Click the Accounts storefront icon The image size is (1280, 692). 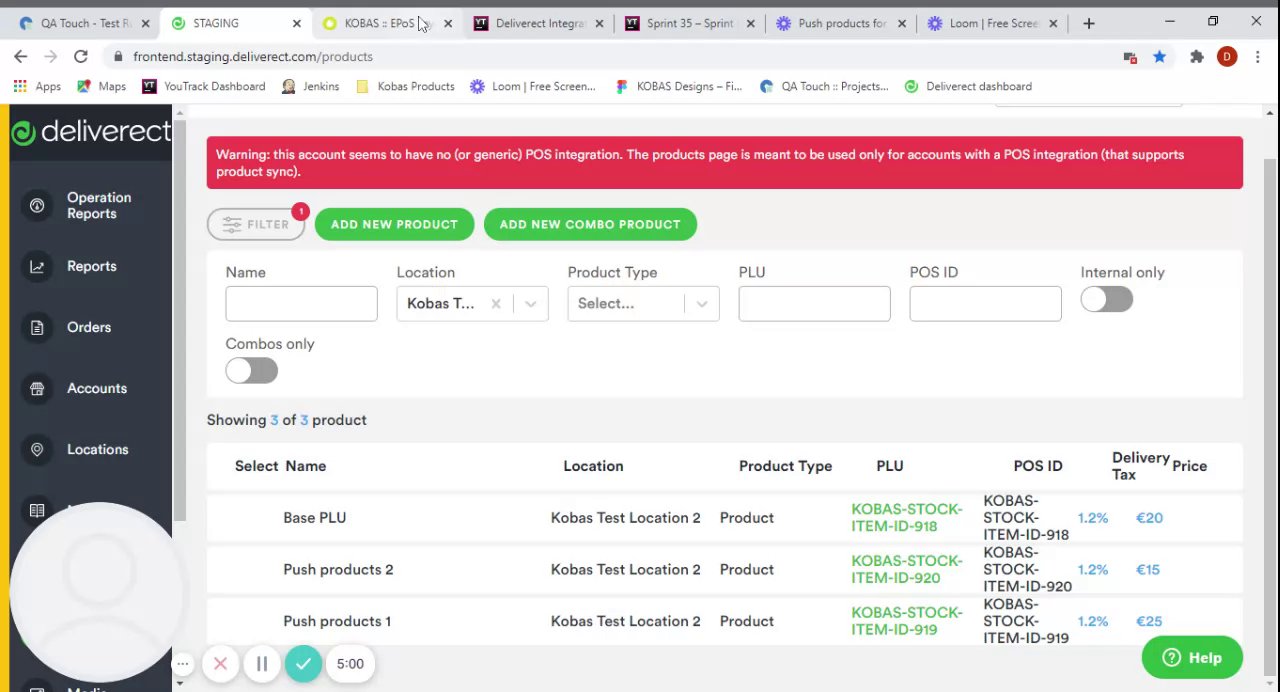(37, 389)
